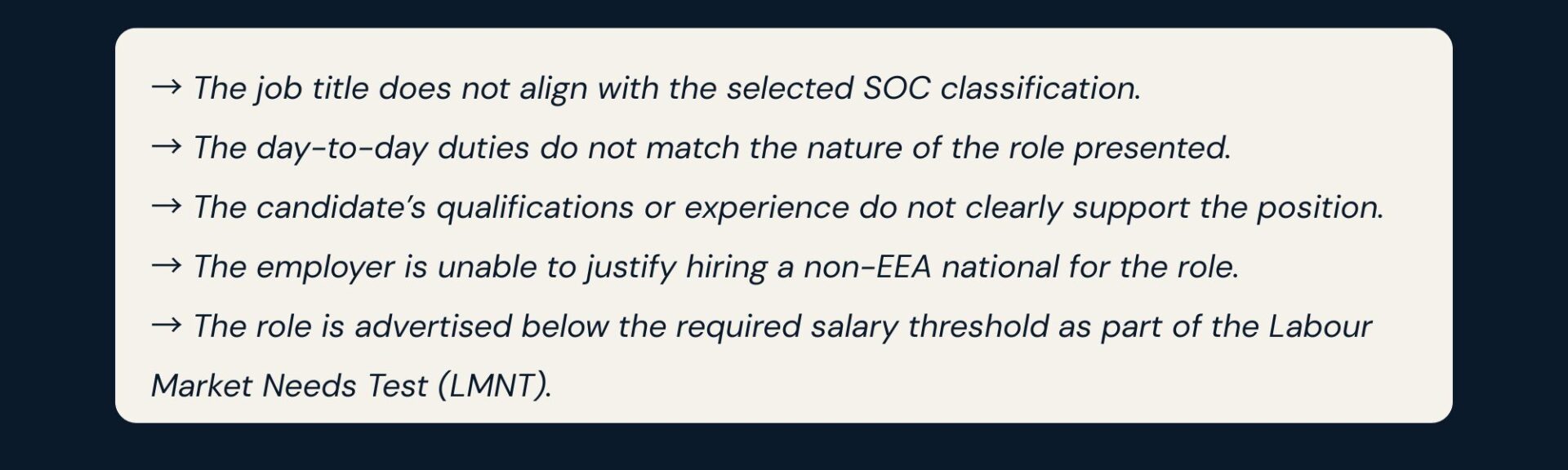Click the arrow before 'The job title'
This screenshot has height=470, width=1568.
pyautogui.click(x=166, y=87)
